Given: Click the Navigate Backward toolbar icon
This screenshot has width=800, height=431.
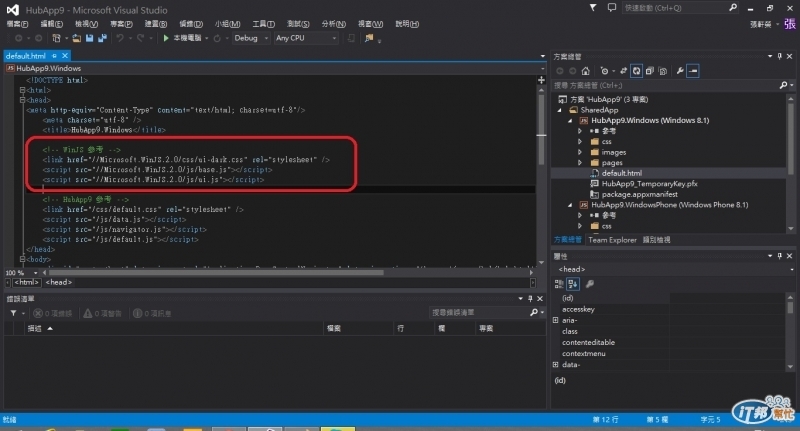Looking at the screenshot, I should click(x=19, y=38).
